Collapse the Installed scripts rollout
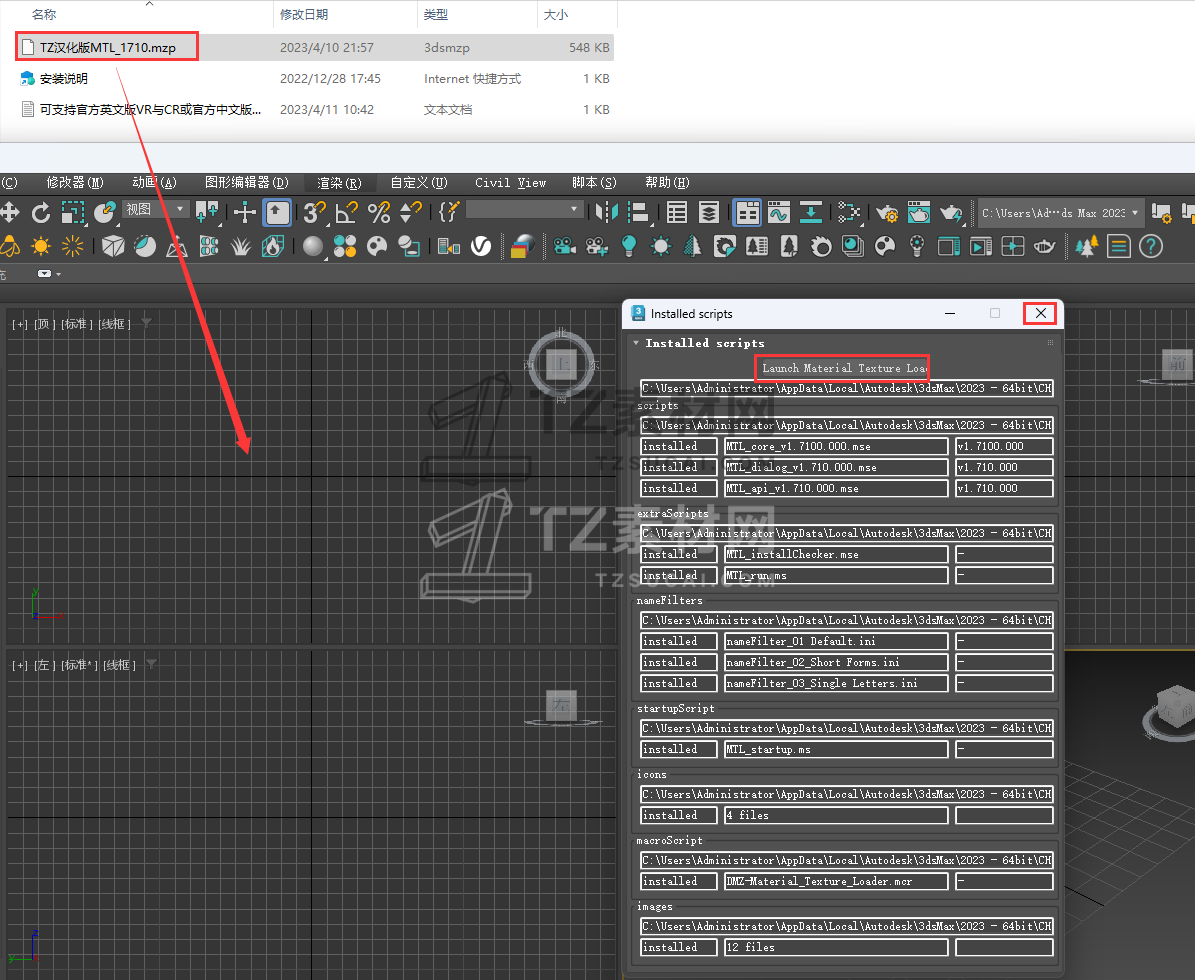 636,343
